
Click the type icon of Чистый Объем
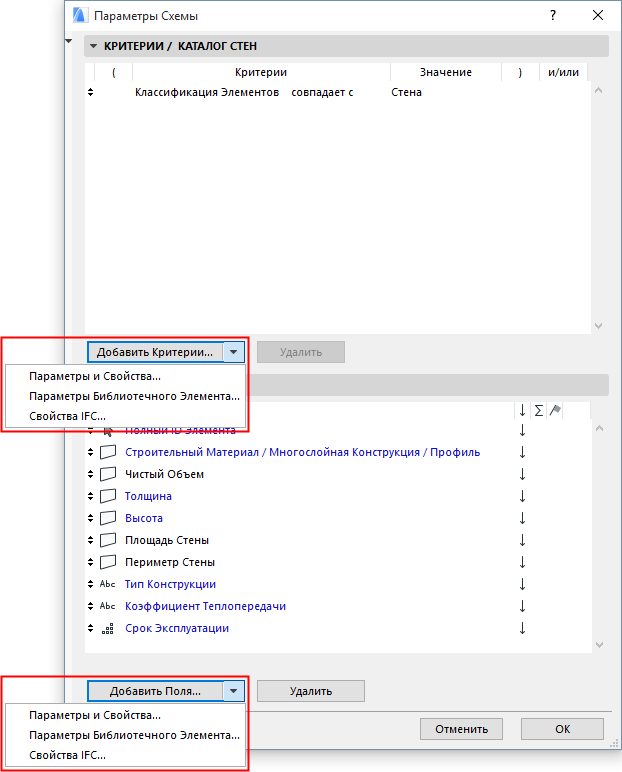(108, 474)
